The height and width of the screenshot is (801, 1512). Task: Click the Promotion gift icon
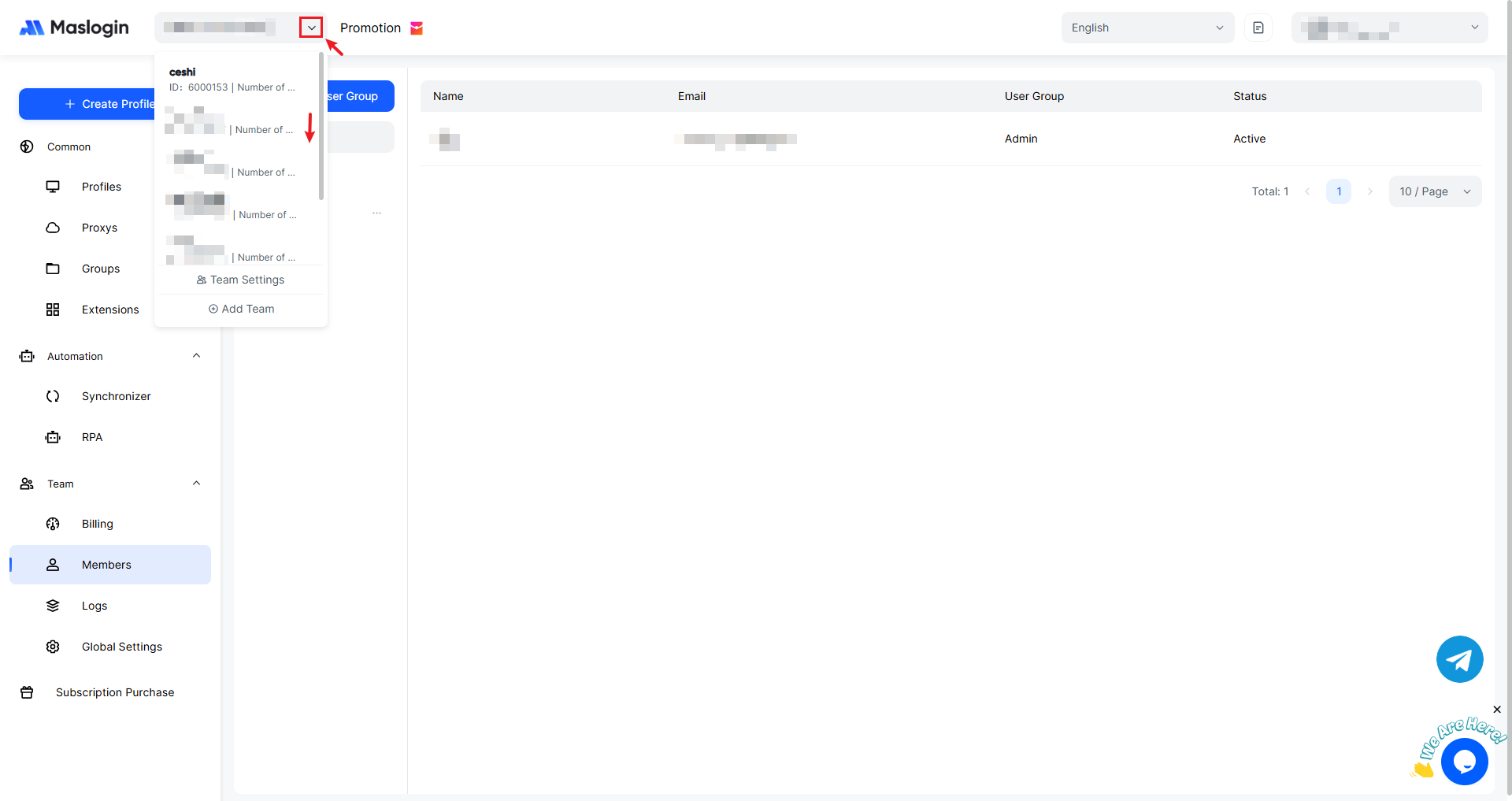[417, 28]
